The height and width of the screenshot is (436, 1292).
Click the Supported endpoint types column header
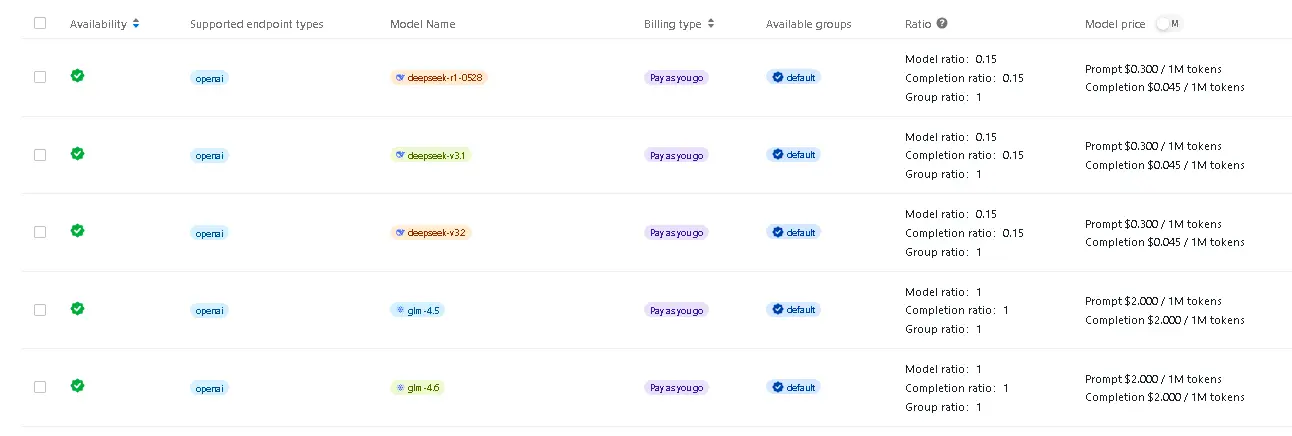click(257, 24)
